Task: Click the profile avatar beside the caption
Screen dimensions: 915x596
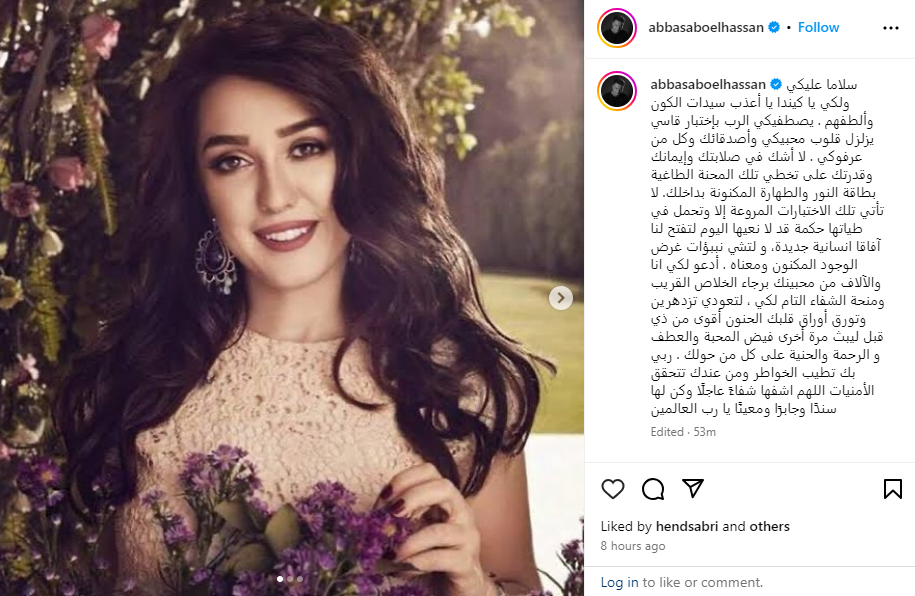Action: (617, 91)
